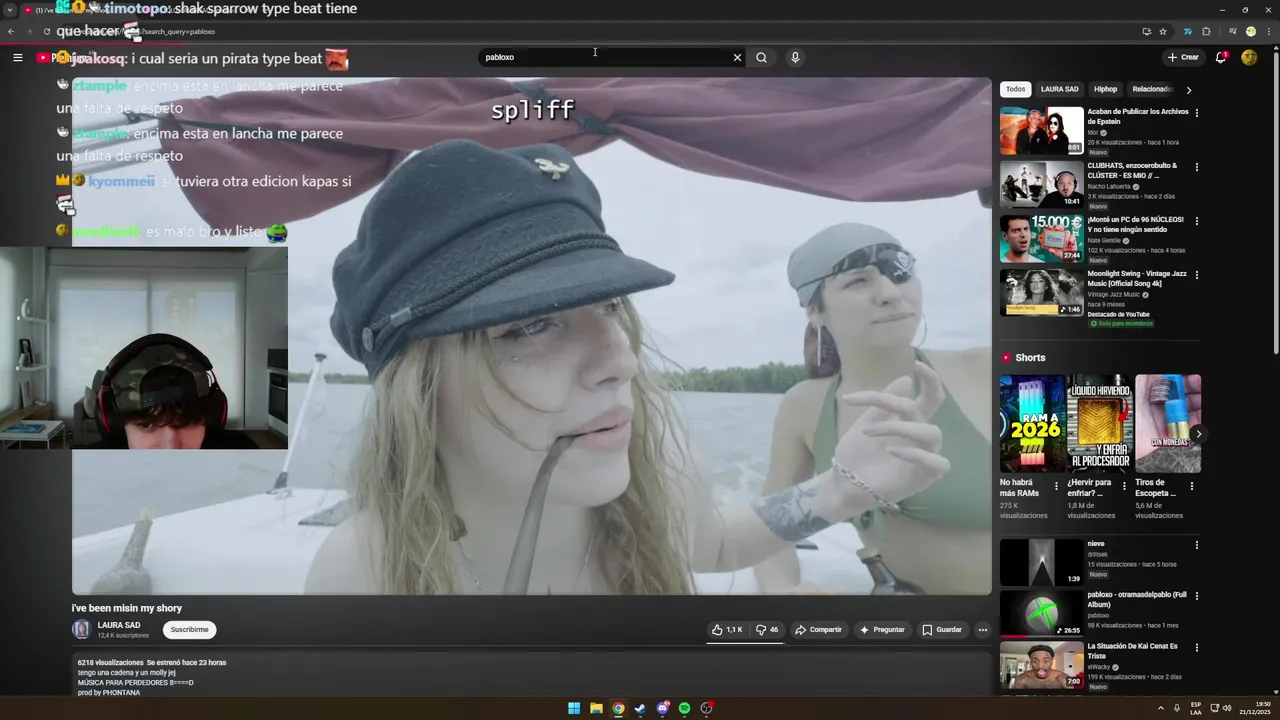Open File Explorer from the taskbar
Screen dimensions: 1280x720
(x=596, y=708)
